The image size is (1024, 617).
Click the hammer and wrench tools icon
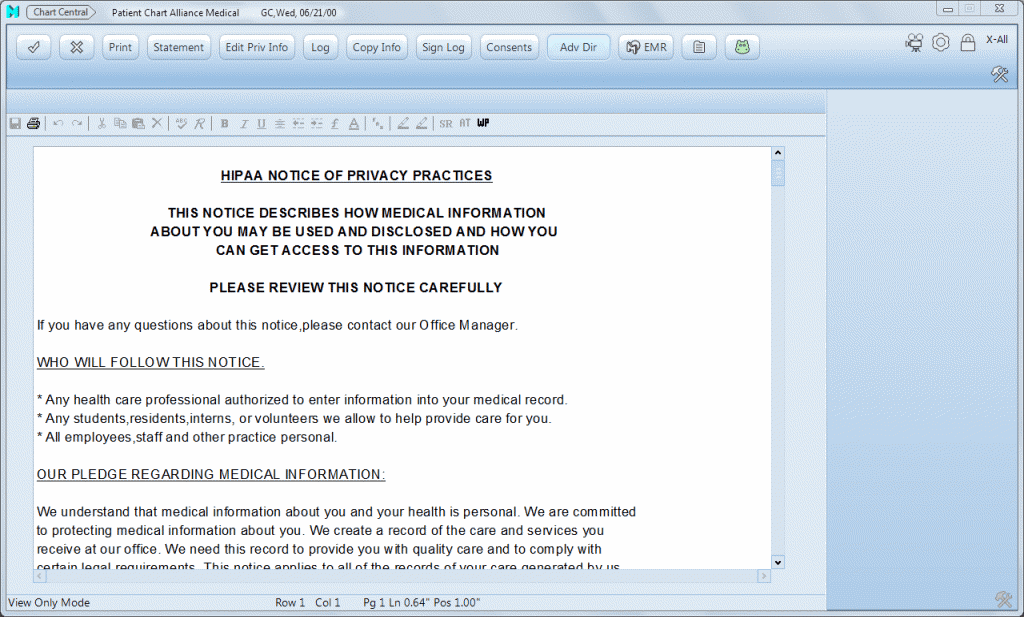[999, 74]
